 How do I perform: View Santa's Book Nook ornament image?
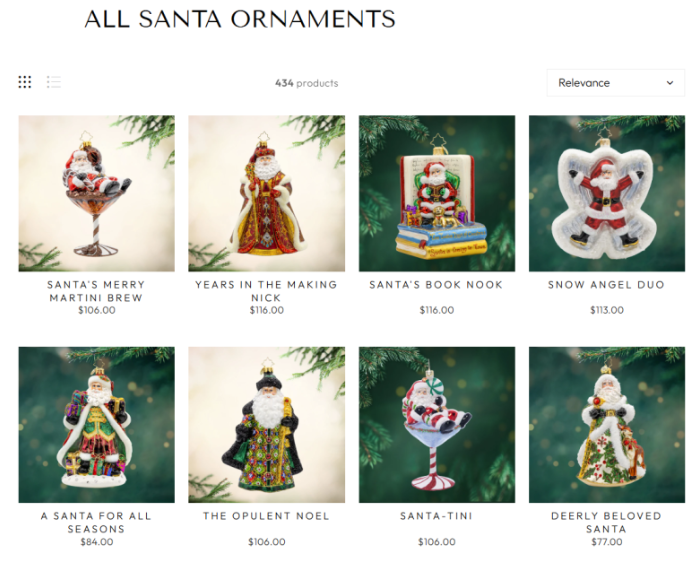[437, 193]
